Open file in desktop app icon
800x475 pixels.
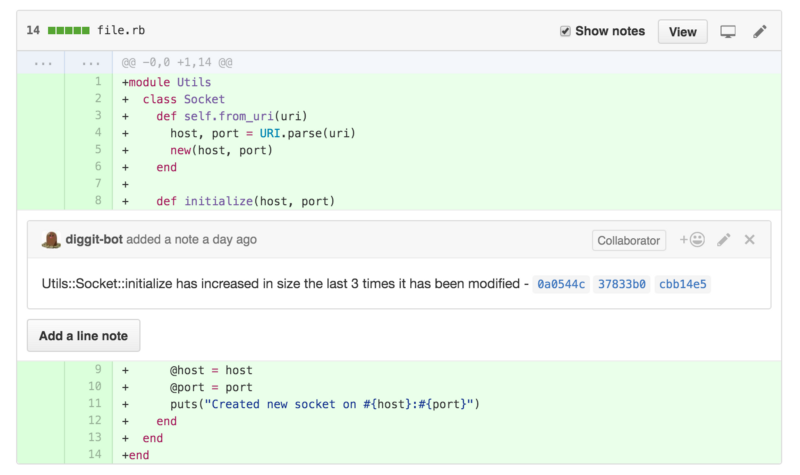tap(728, 31)
